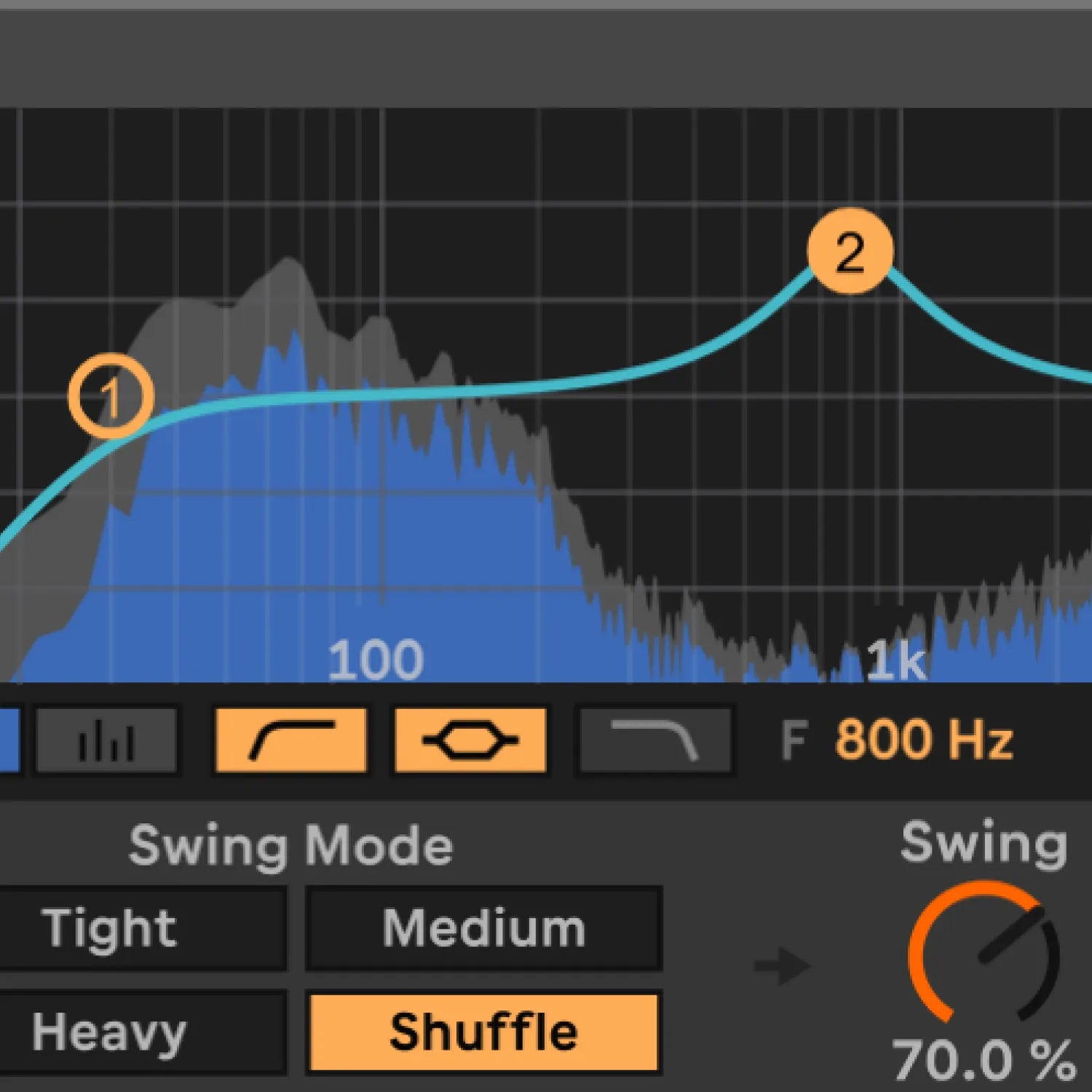This screenshot has width=1092, height=1092.
Task: Click the blue button left of analyzer icon
Action: 9,740
